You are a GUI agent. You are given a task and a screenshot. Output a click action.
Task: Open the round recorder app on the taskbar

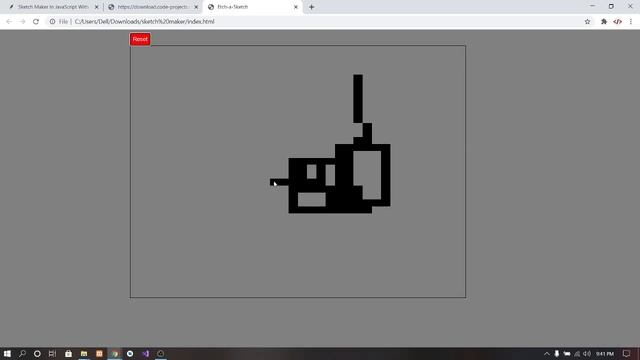[161, 353]
